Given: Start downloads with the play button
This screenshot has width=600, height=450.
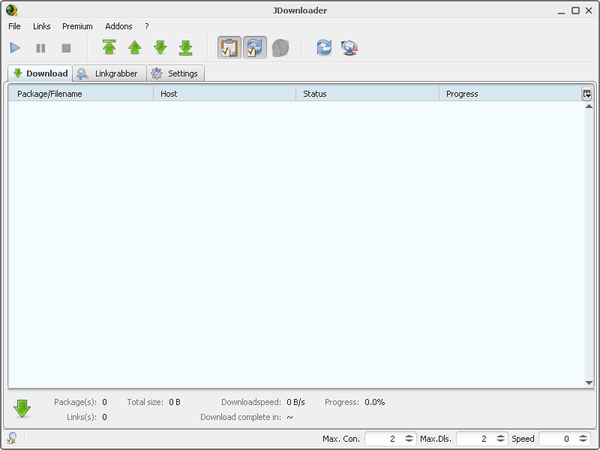Looking at the screenshot, I should pos(15,48).
